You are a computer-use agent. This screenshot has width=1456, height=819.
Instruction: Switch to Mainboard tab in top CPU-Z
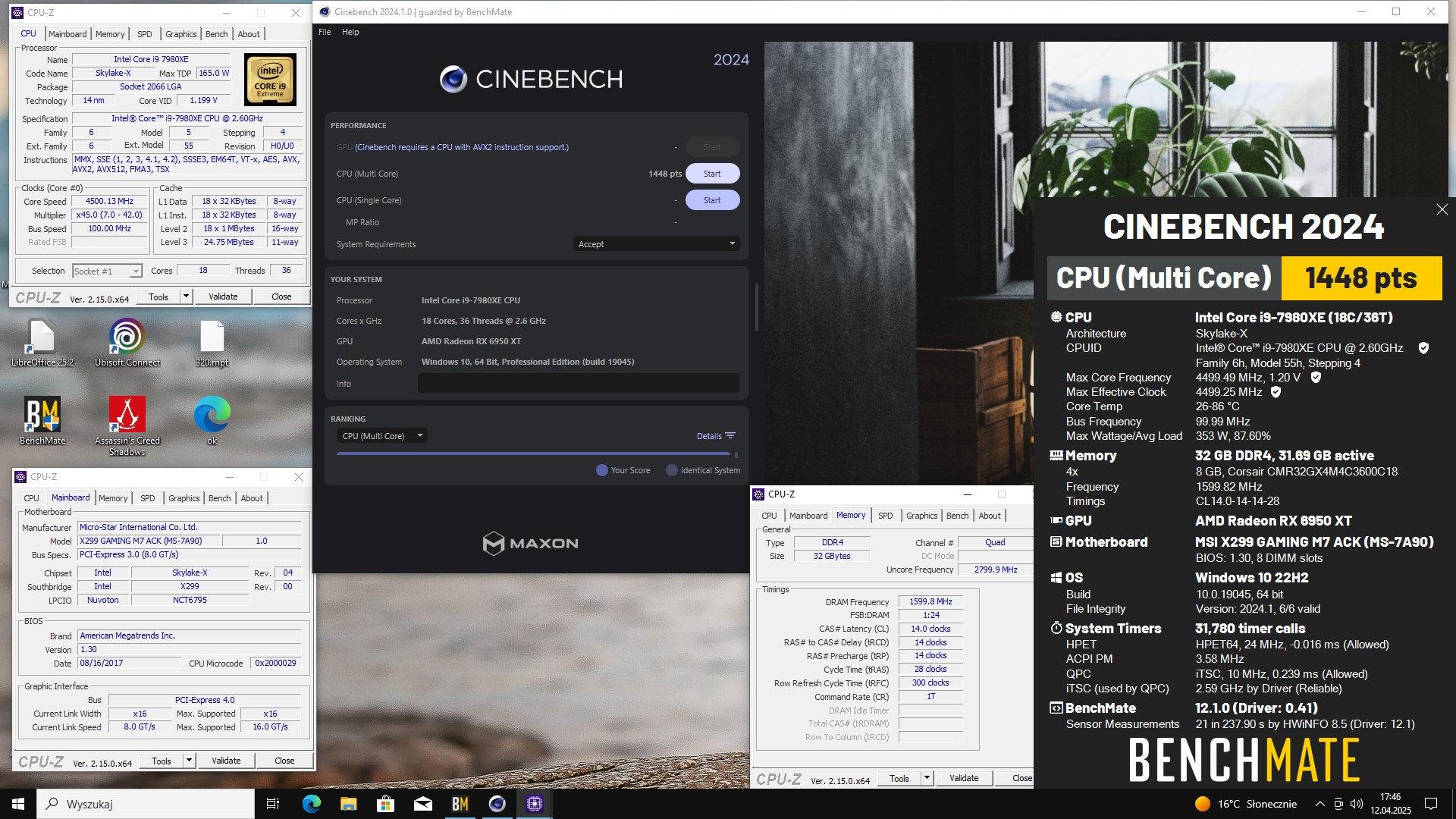pyautogui.click(x=67, y=34)
